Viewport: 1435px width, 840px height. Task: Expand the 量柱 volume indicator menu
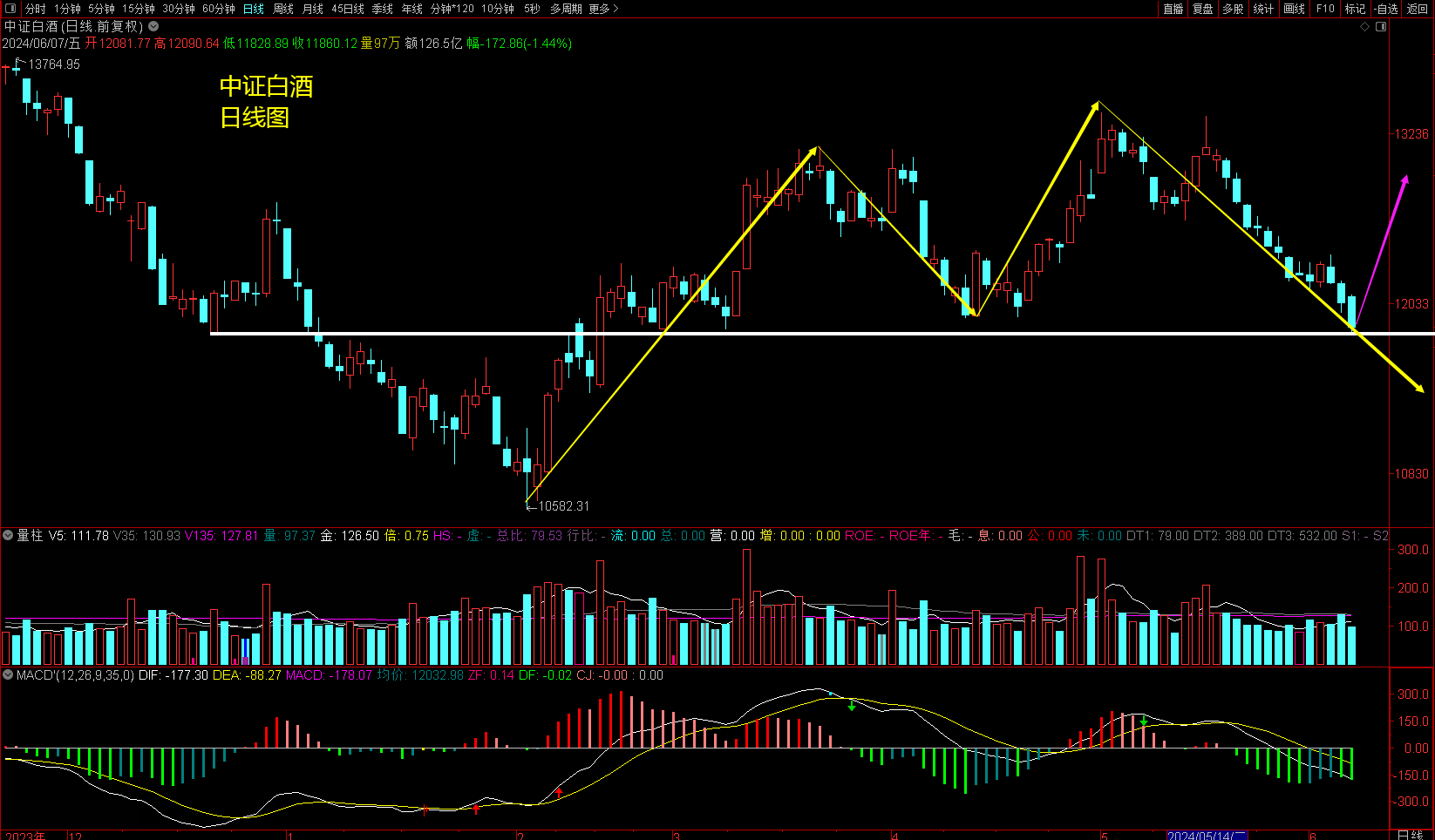[x=8, y=536]
